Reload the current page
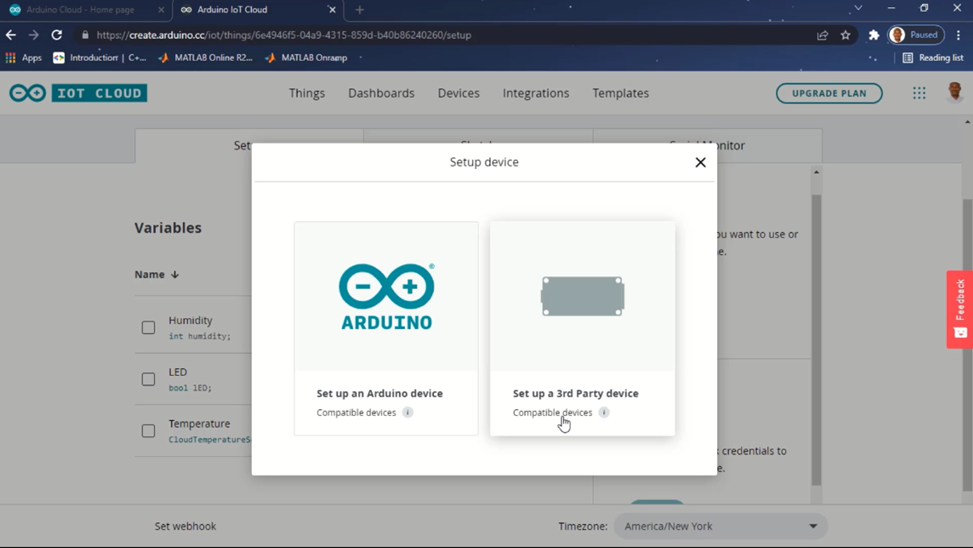This screenshot has height=548, width=973. (x=56, y=35)
